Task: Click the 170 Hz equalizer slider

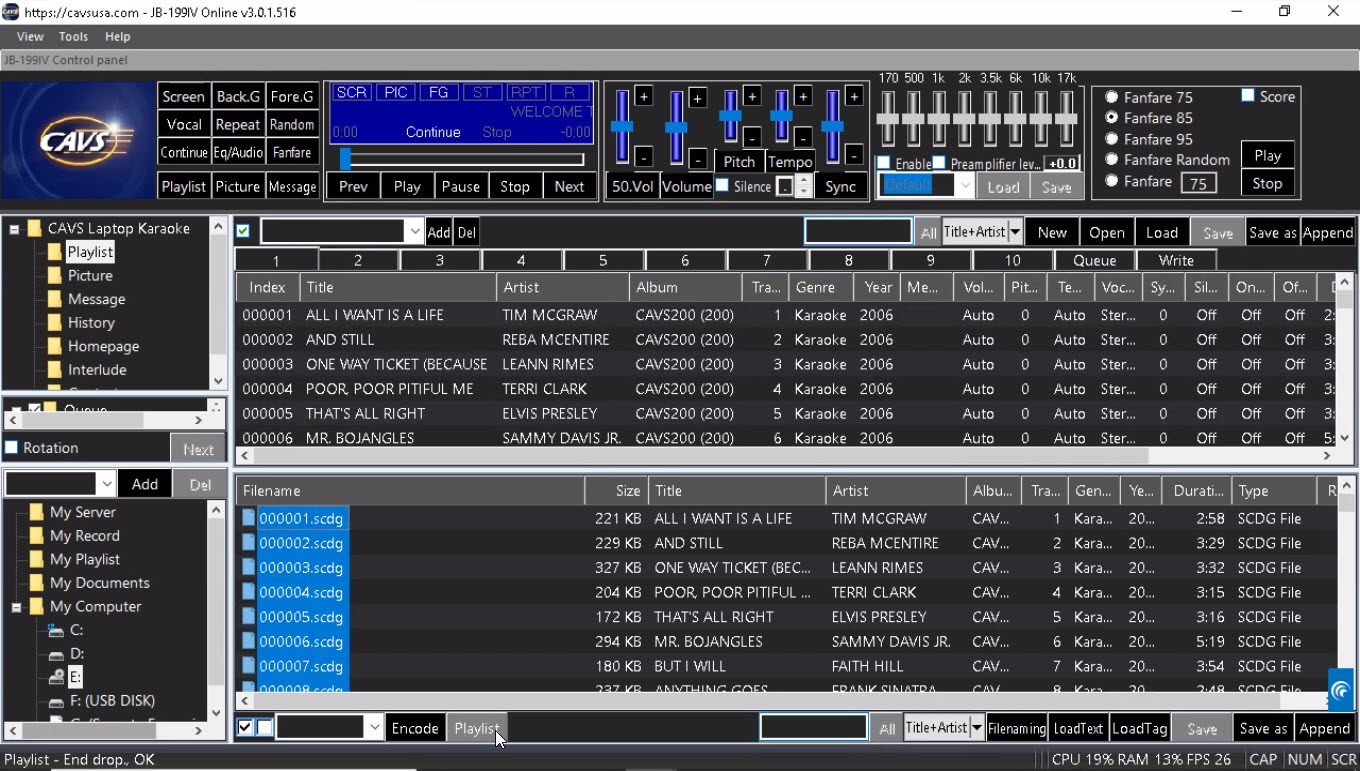Action: pos(887,118)
